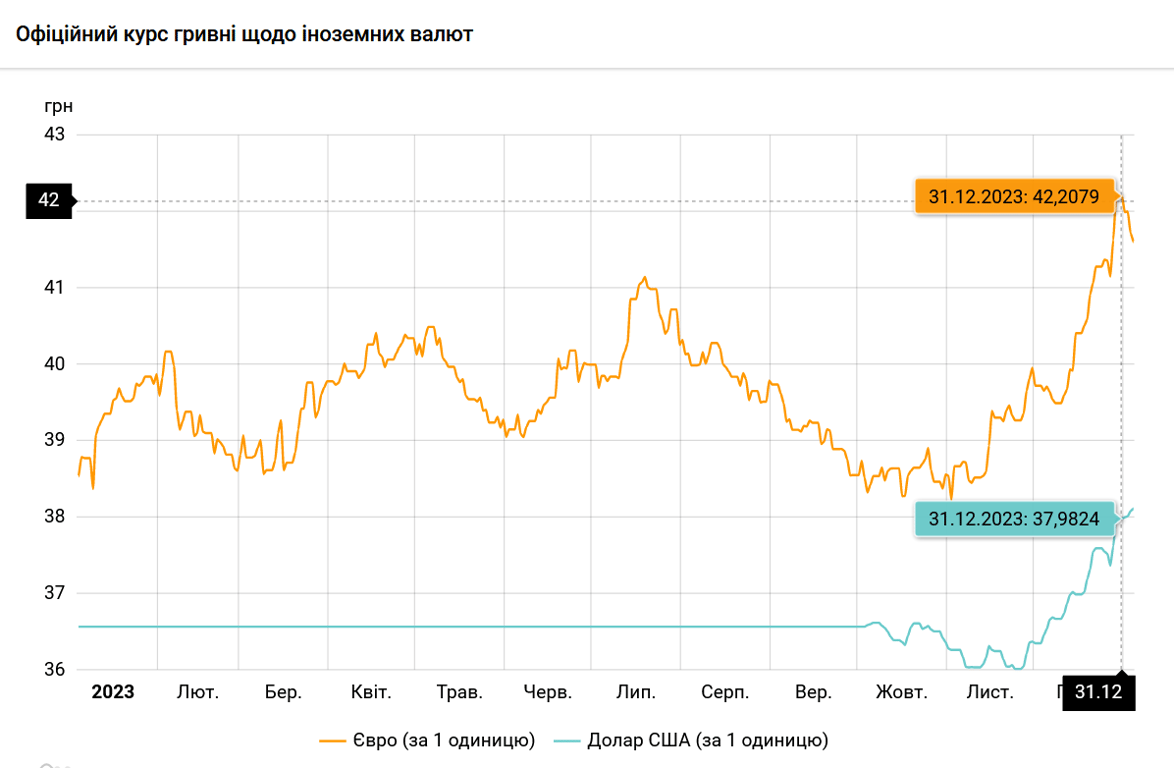Click the black 42 y-axis value marker
Viewport: 1174px width, 768px height.
point(48,200)
